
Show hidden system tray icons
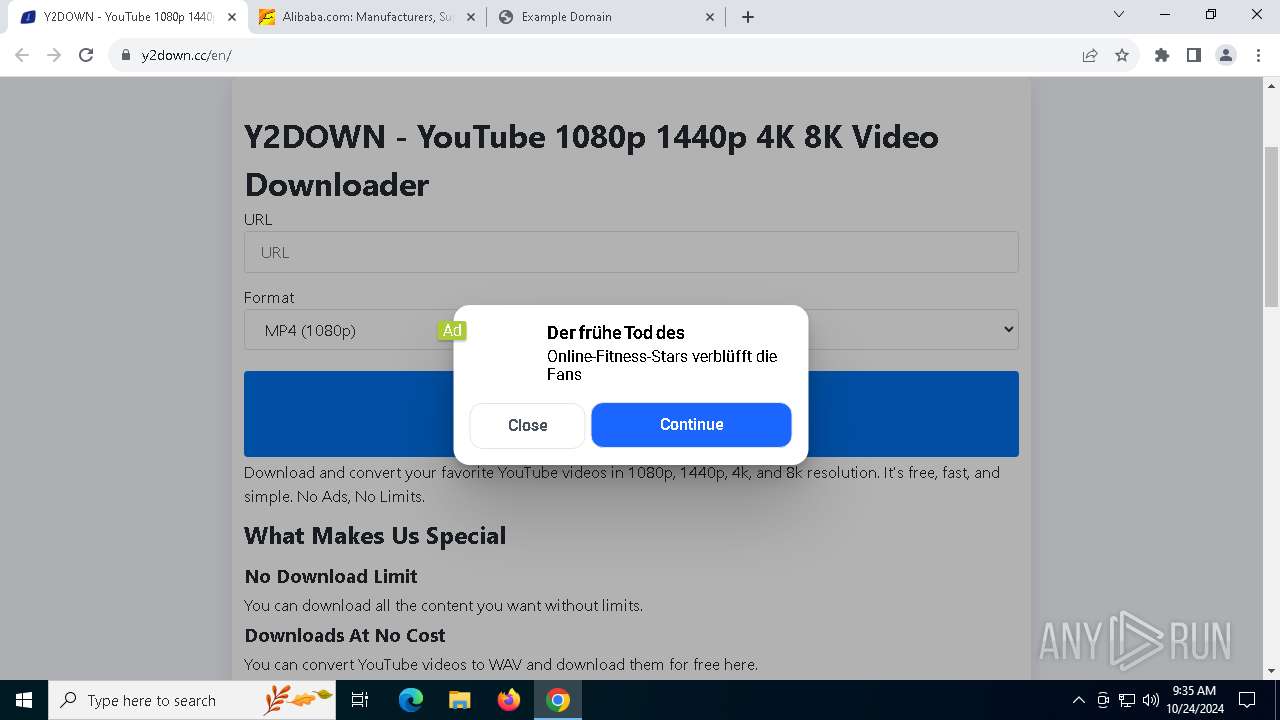click(x=1078, y=700)
